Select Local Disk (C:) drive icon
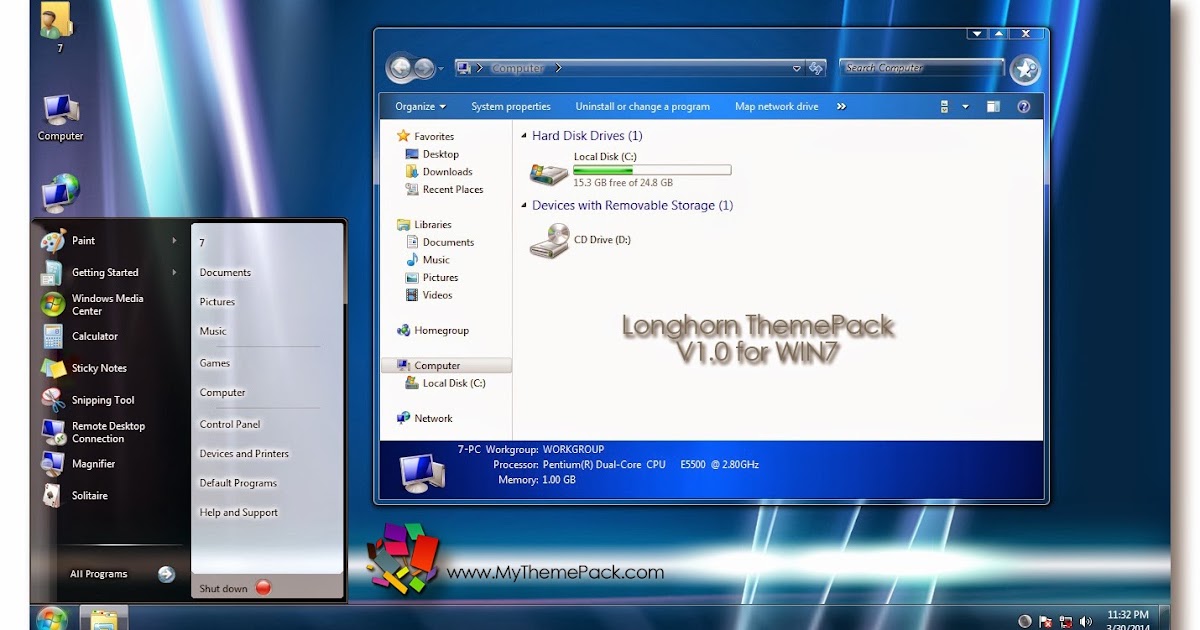 click(x=549, y=173)
